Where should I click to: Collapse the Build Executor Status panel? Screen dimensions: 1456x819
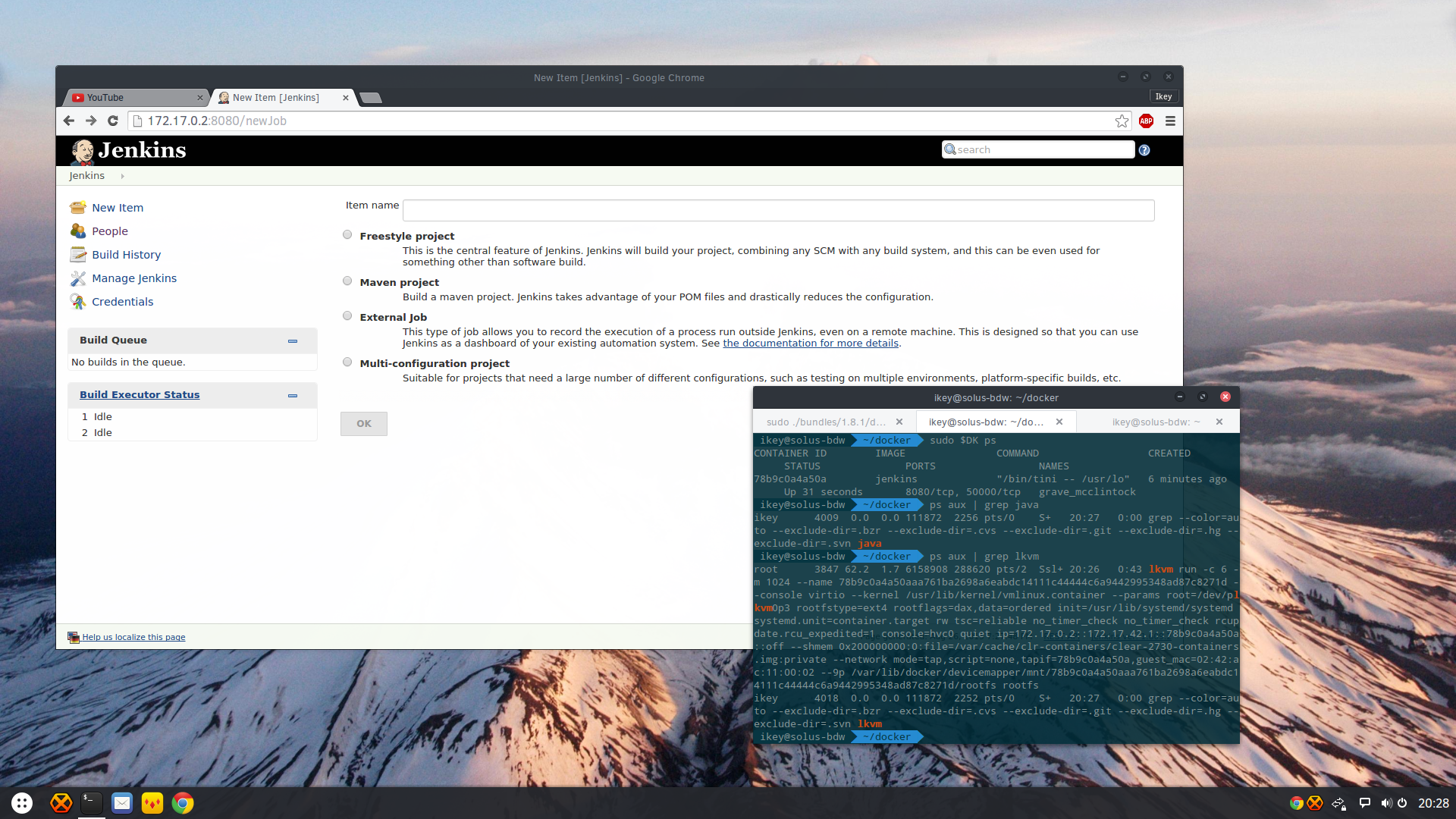(293, 396)
